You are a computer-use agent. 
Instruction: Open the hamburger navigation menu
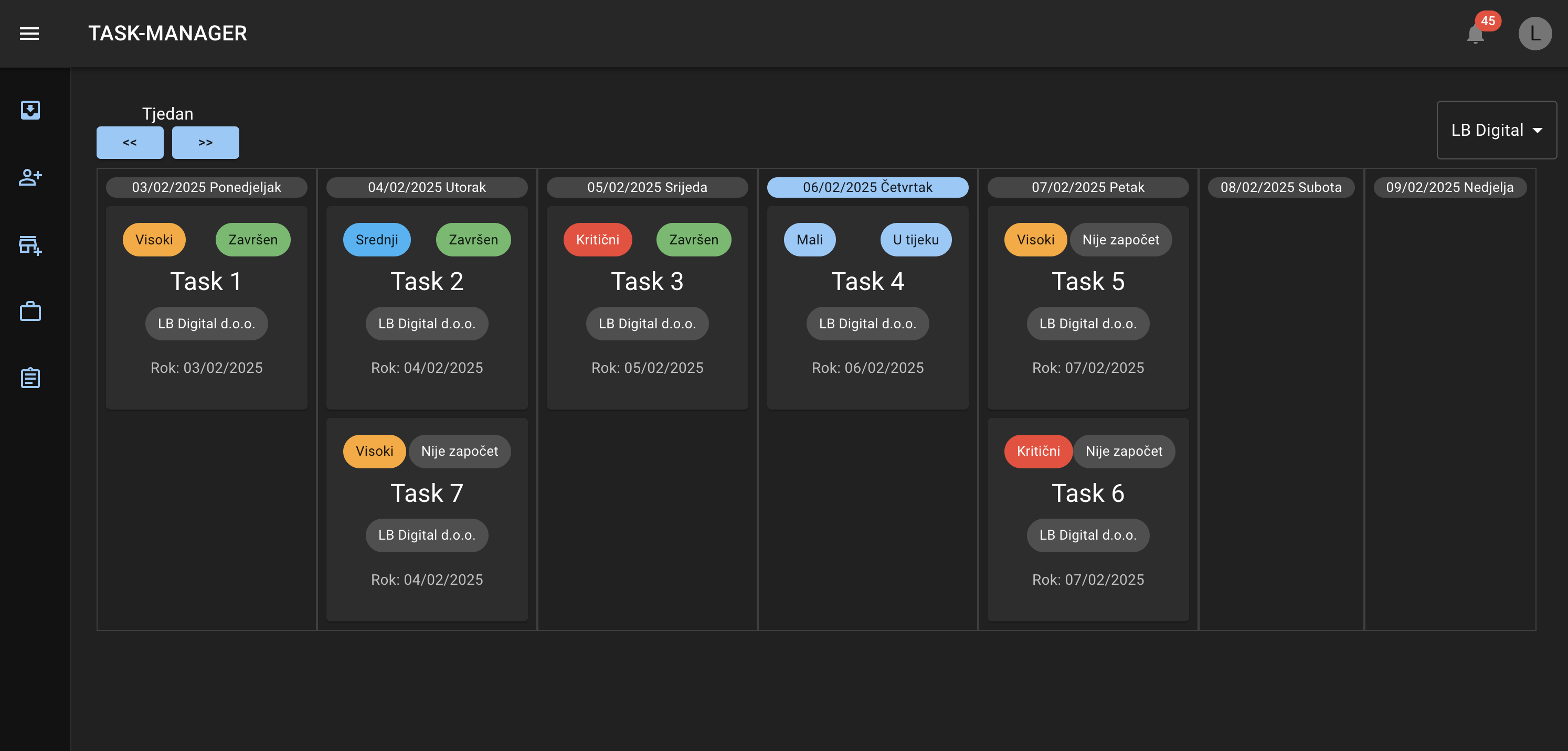(29, 34)
